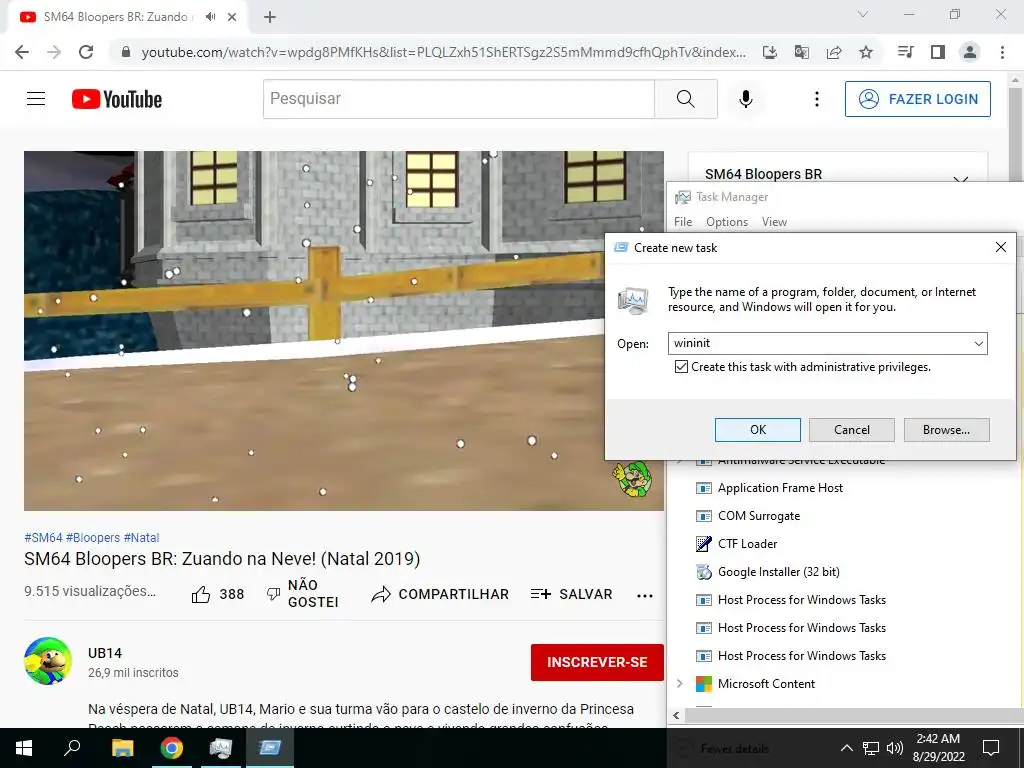Image resolution: width=1024 pixels, height=768 pixels.
Task: Like the video with thumbs-up icon
Action: [201, 594]
